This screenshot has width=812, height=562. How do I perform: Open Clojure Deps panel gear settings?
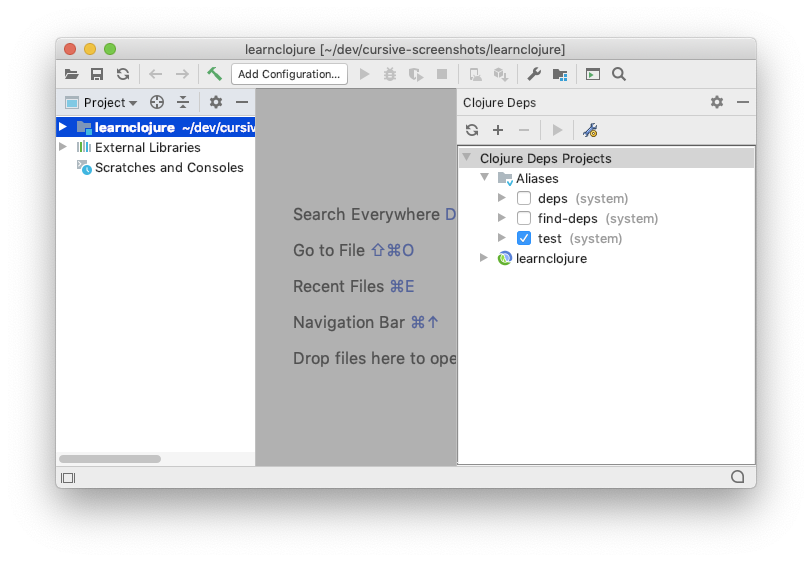pos(717,102)
